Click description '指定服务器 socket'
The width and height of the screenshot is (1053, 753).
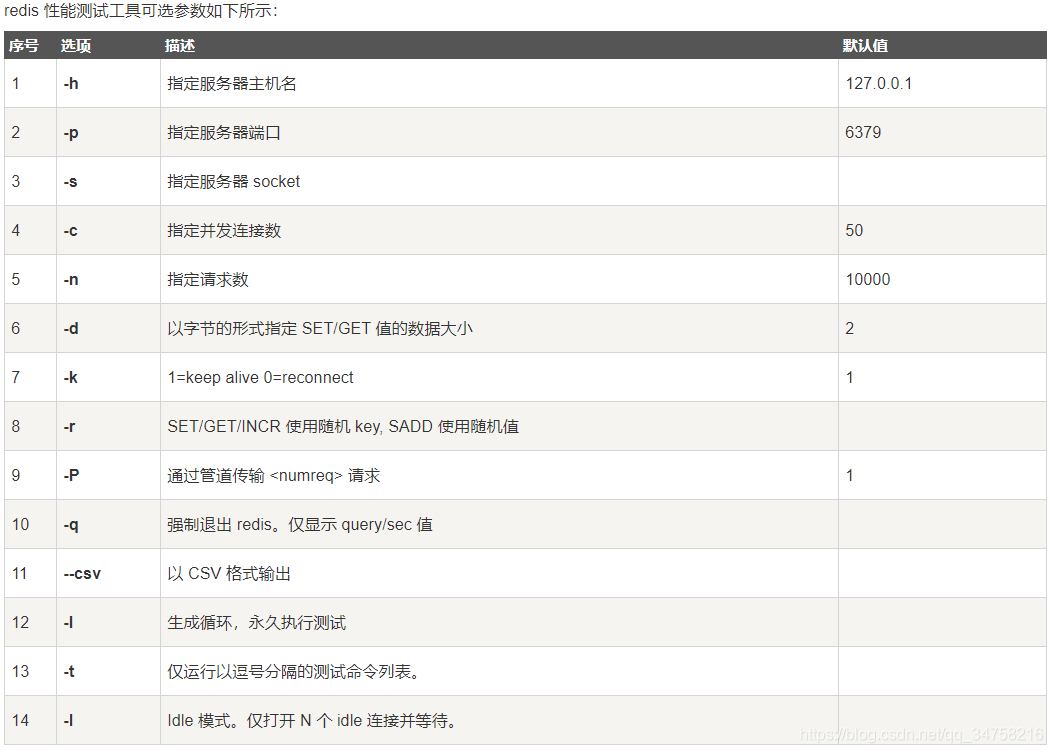[x=233, y=181]
